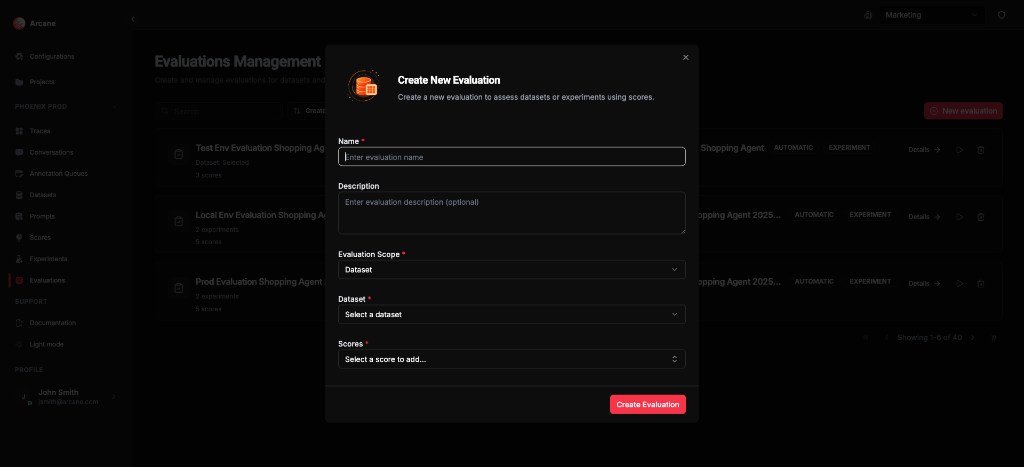1024x467 pixels.
Task: Open the sort control beside Search
Action: pos(307,111)
